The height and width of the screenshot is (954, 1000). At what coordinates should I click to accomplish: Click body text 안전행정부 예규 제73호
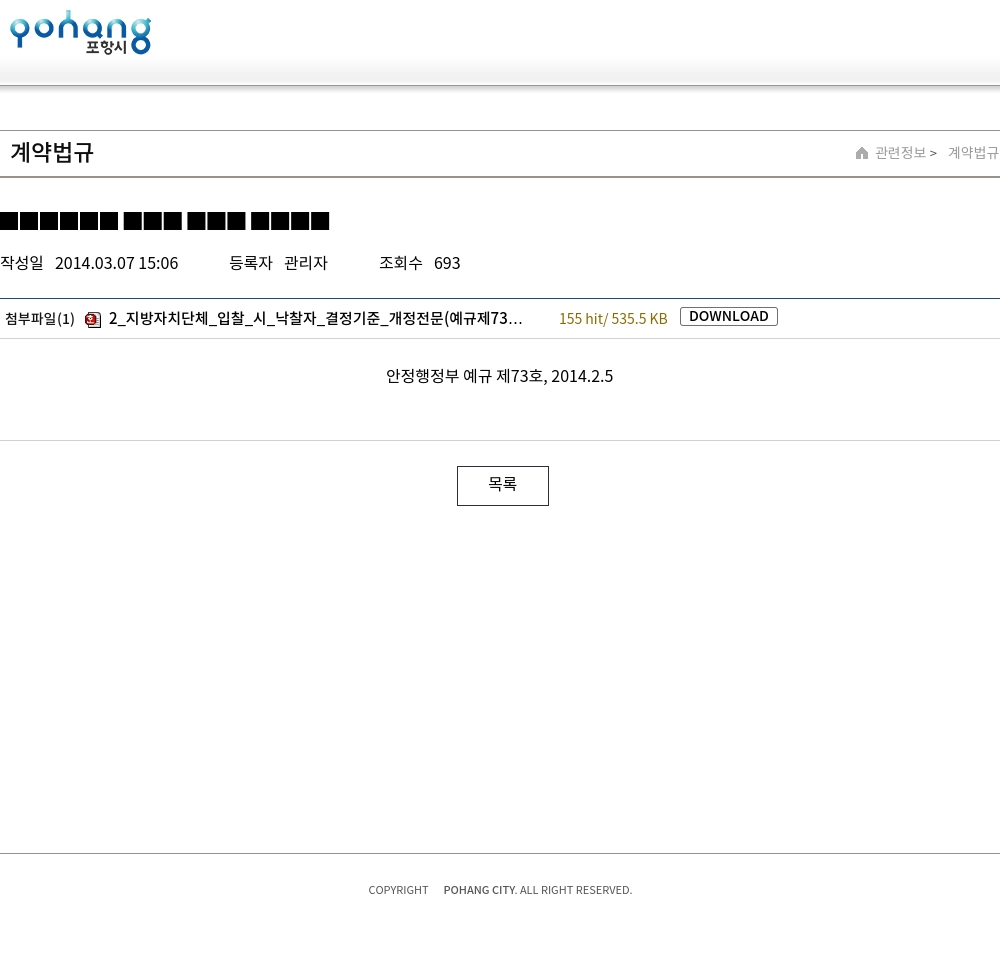499,376
